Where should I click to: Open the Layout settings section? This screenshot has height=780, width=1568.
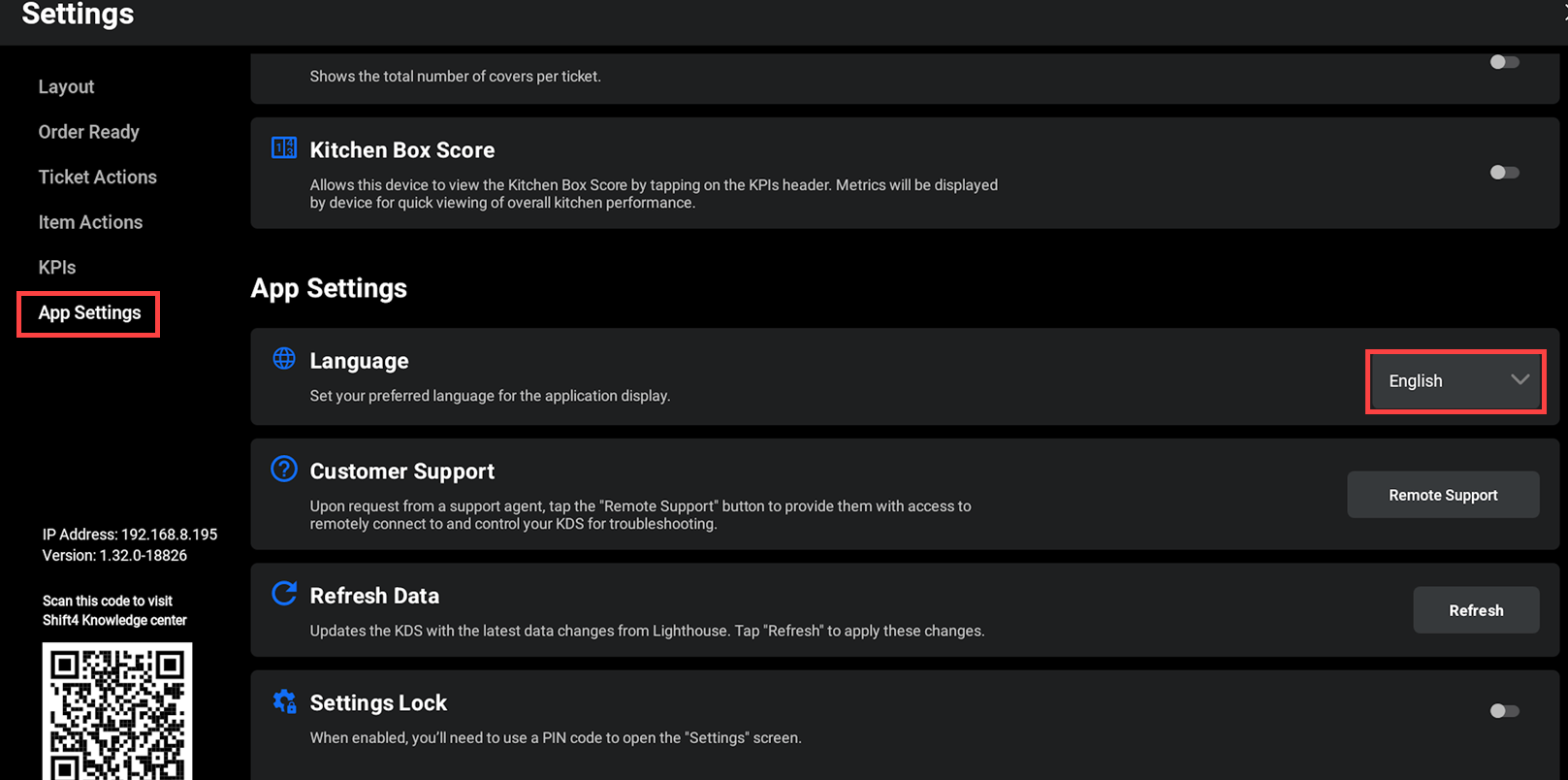[66, 87]
